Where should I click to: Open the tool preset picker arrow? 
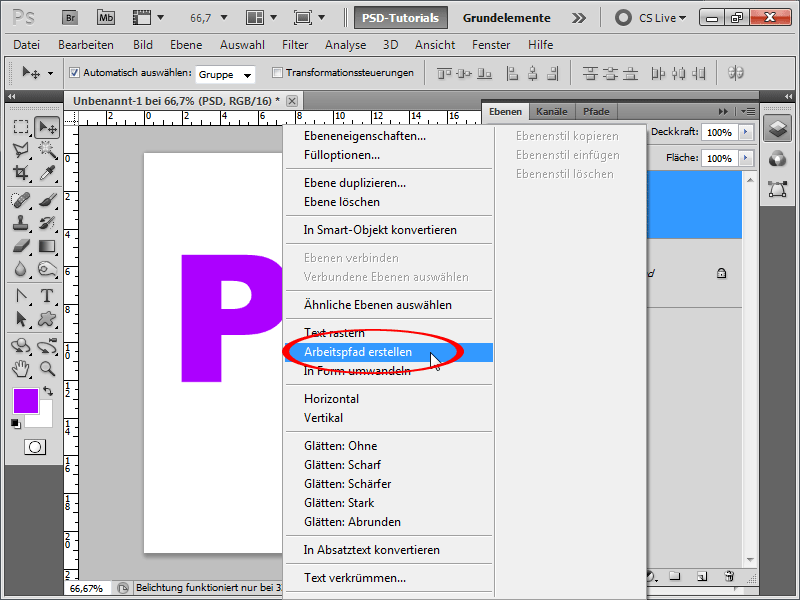(50, 73)
